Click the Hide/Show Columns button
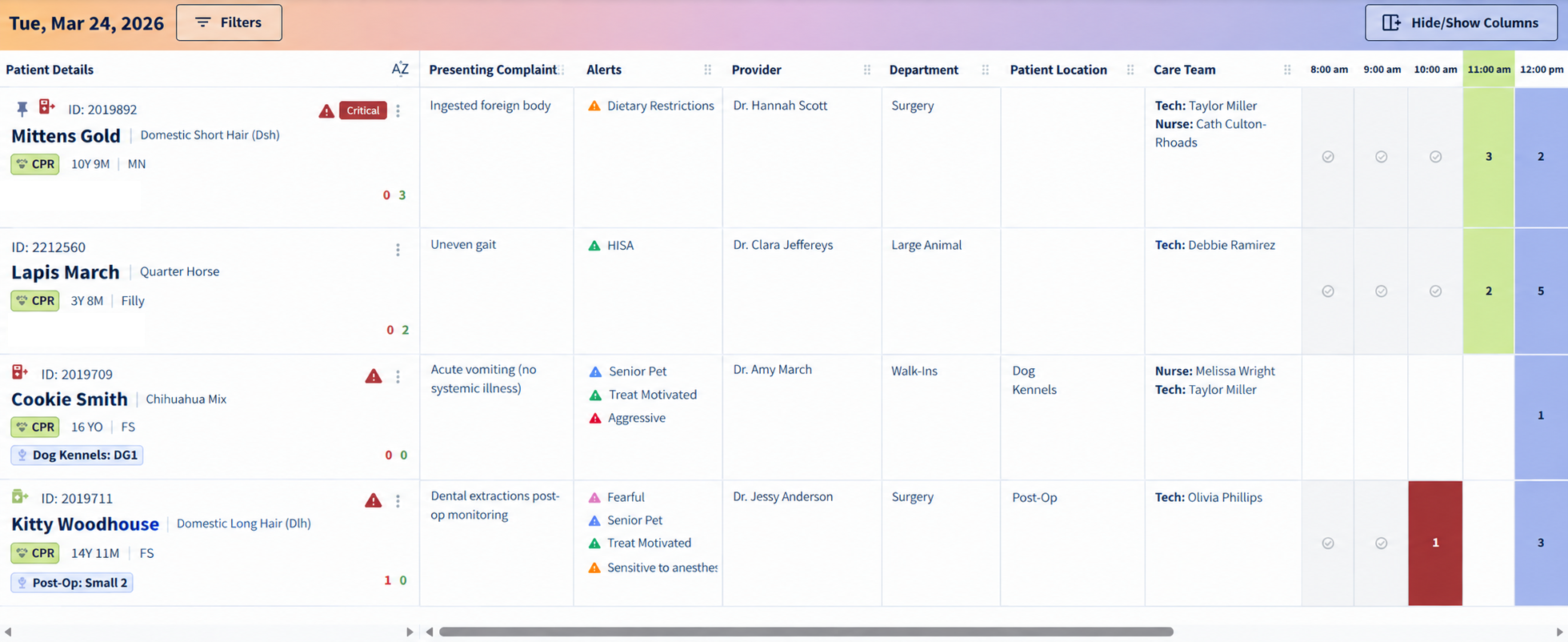This screenshot has height=642, width=1568. (1462, 22)
